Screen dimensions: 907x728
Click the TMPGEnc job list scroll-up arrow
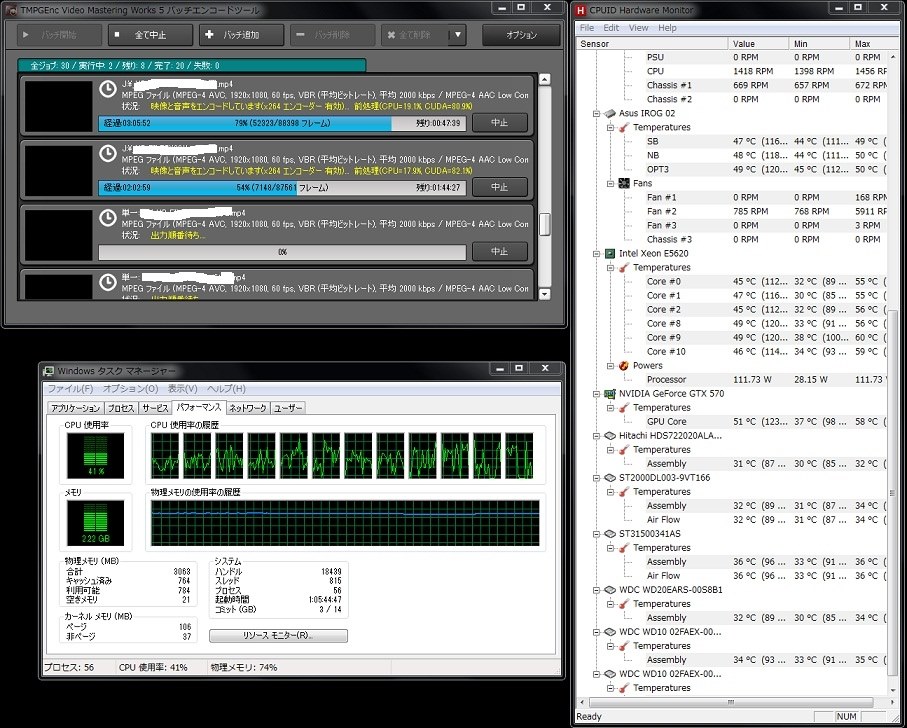(544, 79)
